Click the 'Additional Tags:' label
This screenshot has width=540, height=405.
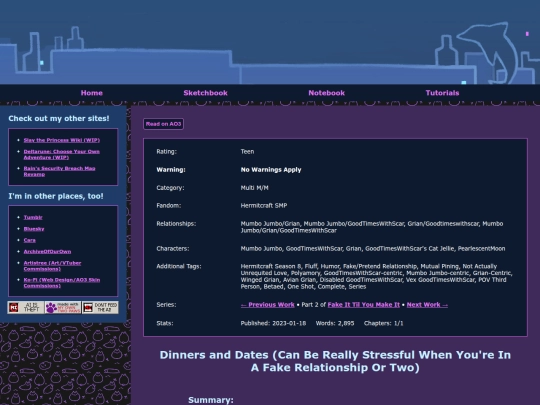pos(179,266)
